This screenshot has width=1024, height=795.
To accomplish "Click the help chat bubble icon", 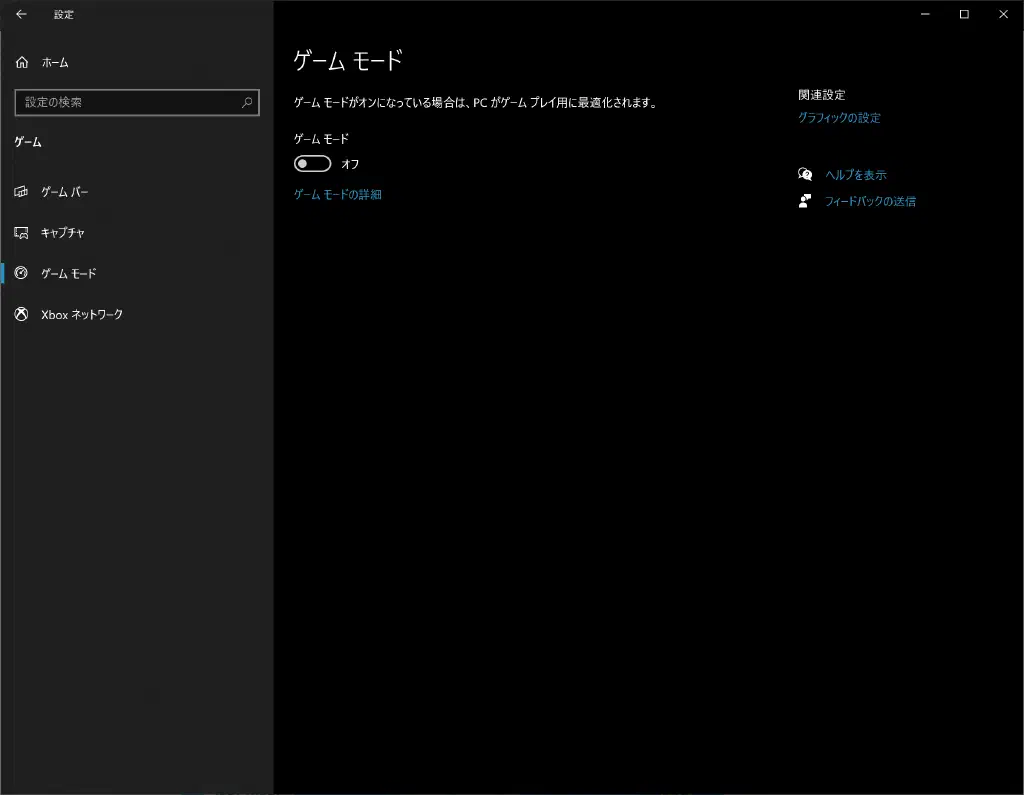I will coord(805,175).
